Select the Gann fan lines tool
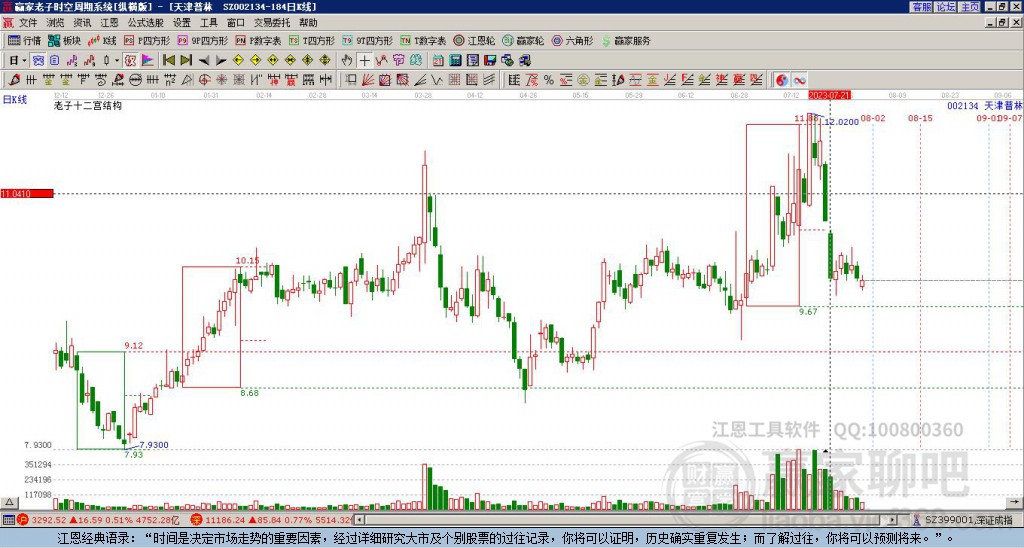 pos(368,80)
